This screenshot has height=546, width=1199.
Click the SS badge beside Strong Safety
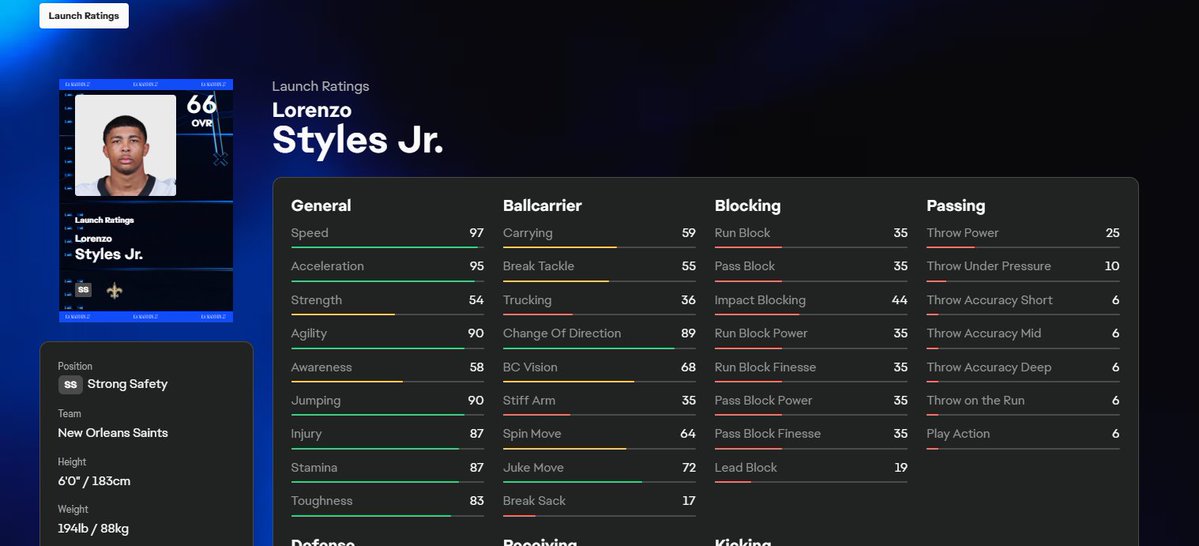[70, 385]
